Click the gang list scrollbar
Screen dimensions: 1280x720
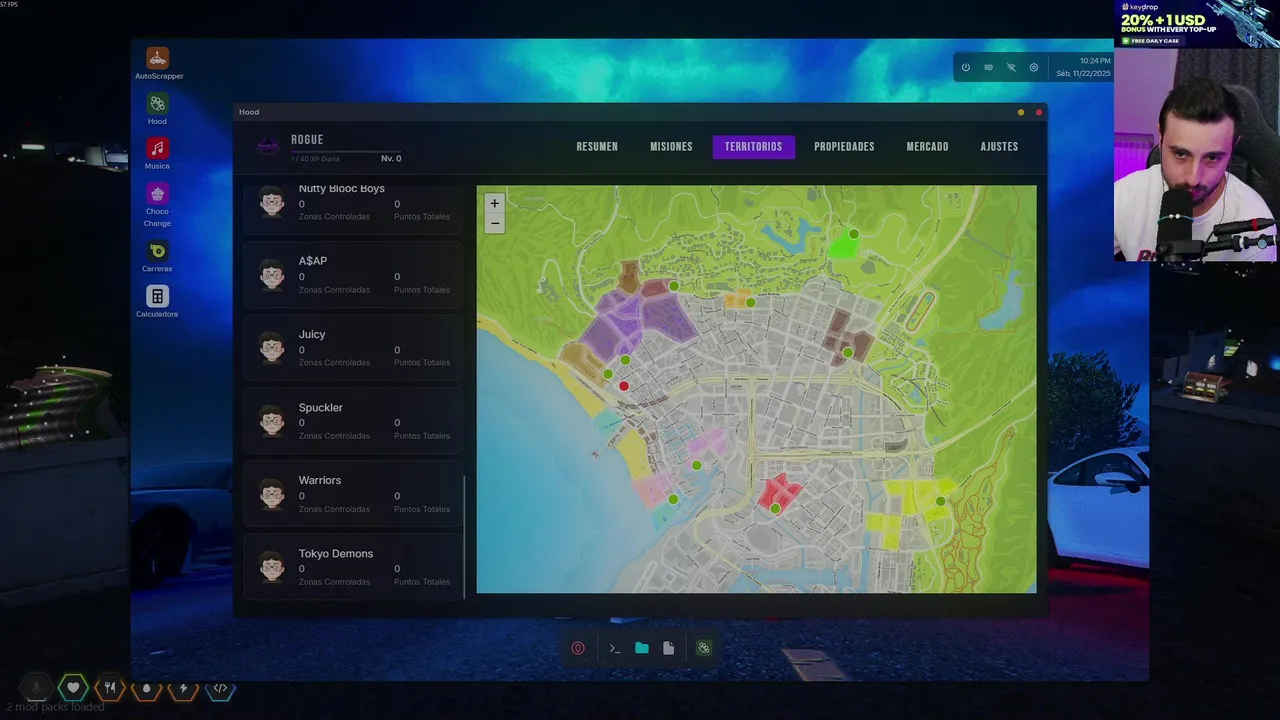point(464,536)
